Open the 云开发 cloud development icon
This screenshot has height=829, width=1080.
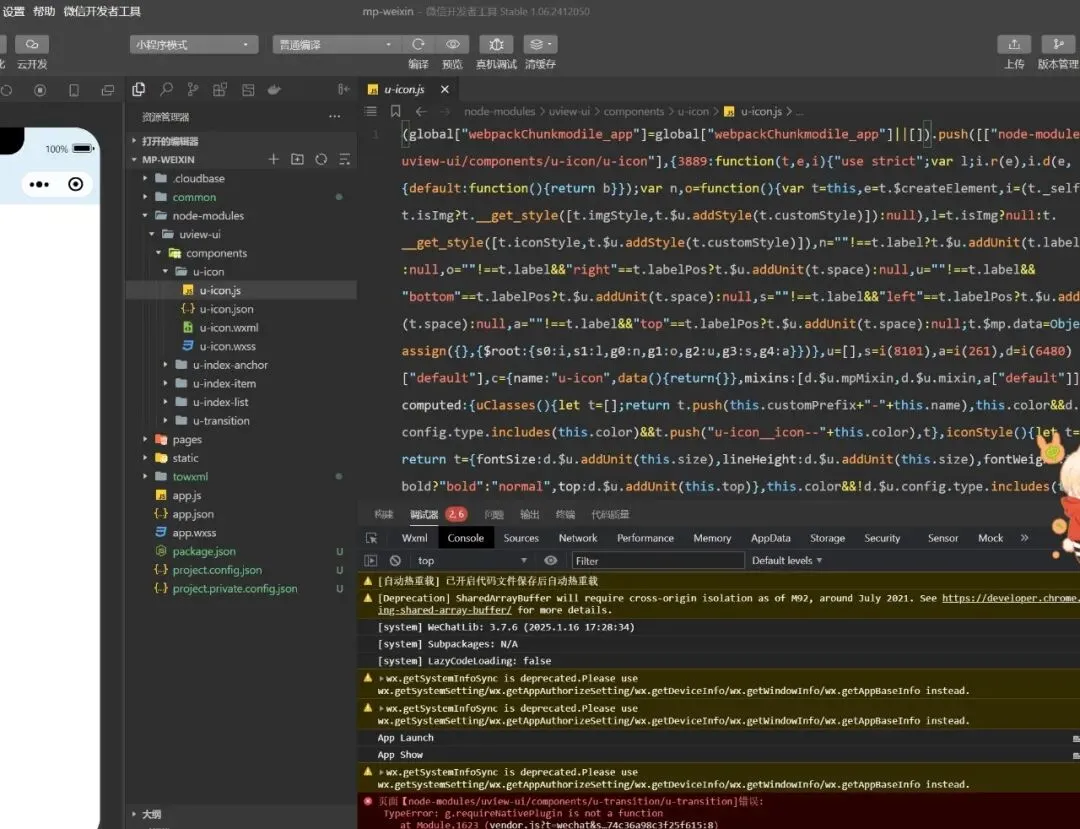pos(32,44)
